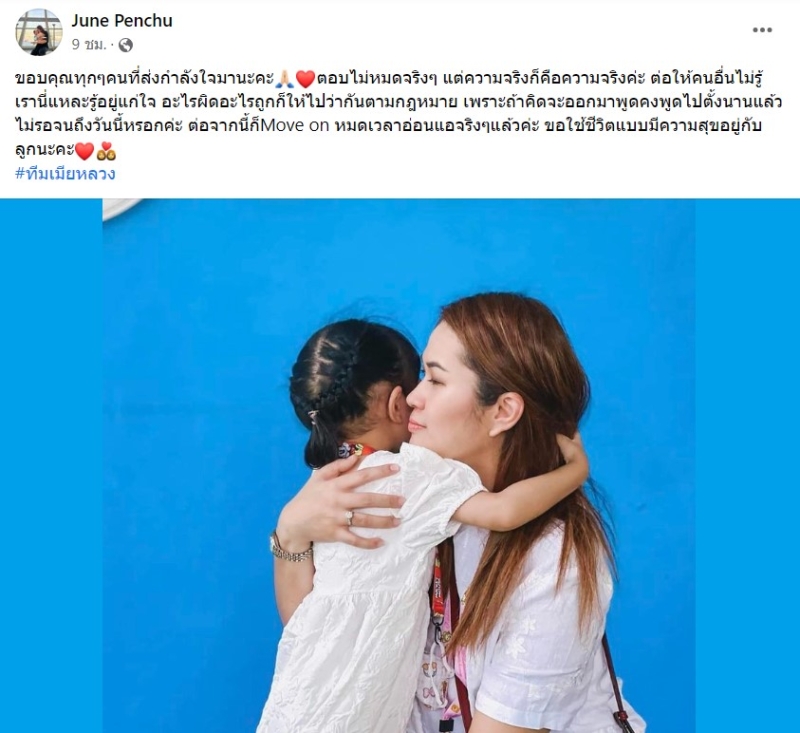This screenshot has width=800, height=733.
Task: Open June Penchu's round profile picture
Action: pos(39,32)
